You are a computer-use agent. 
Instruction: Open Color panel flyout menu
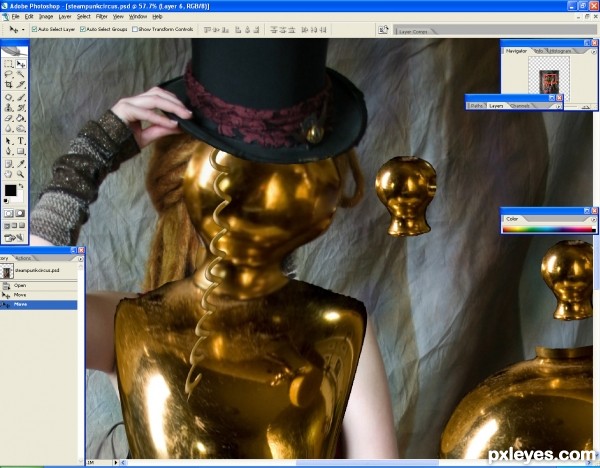click(x=593, y=219)
